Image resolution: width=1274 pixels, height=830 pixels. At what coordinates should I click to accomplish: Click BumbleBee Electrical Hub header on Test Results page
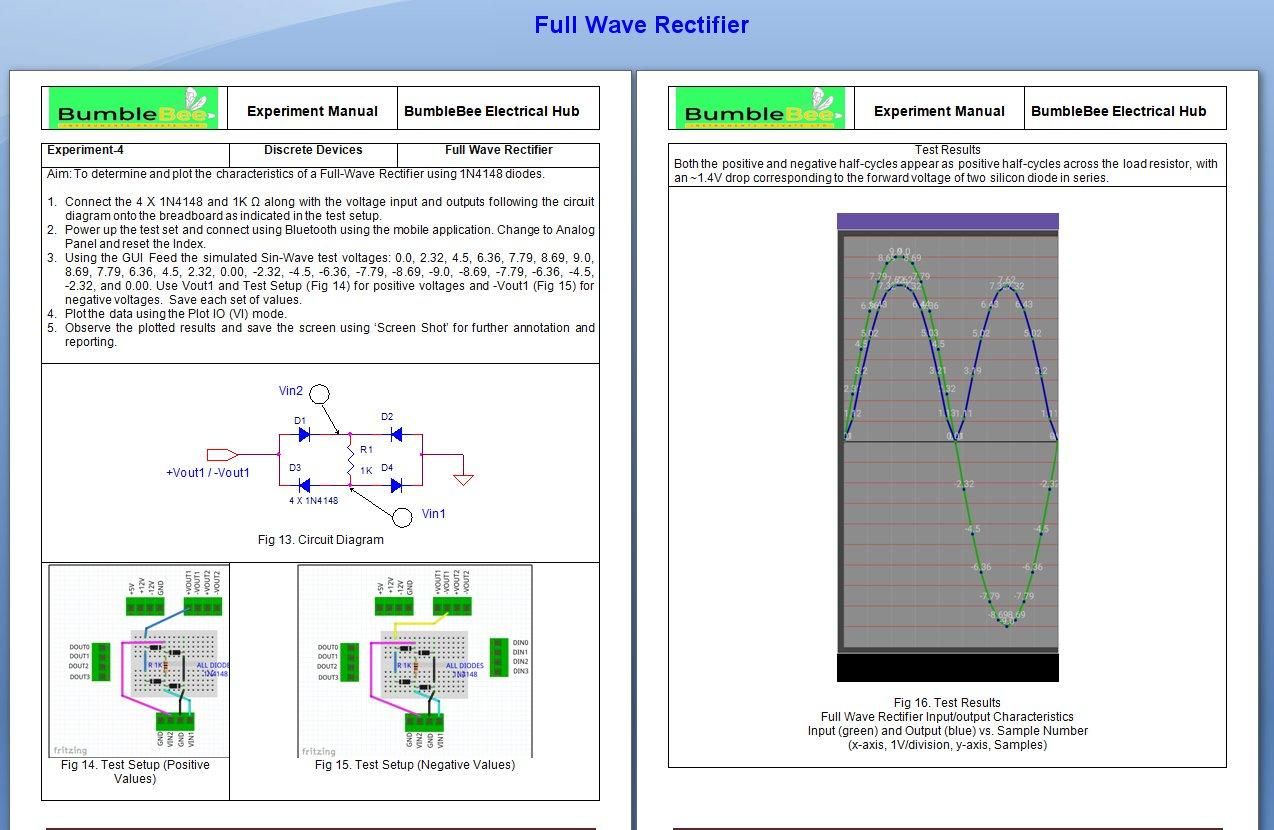point(1119,111)
